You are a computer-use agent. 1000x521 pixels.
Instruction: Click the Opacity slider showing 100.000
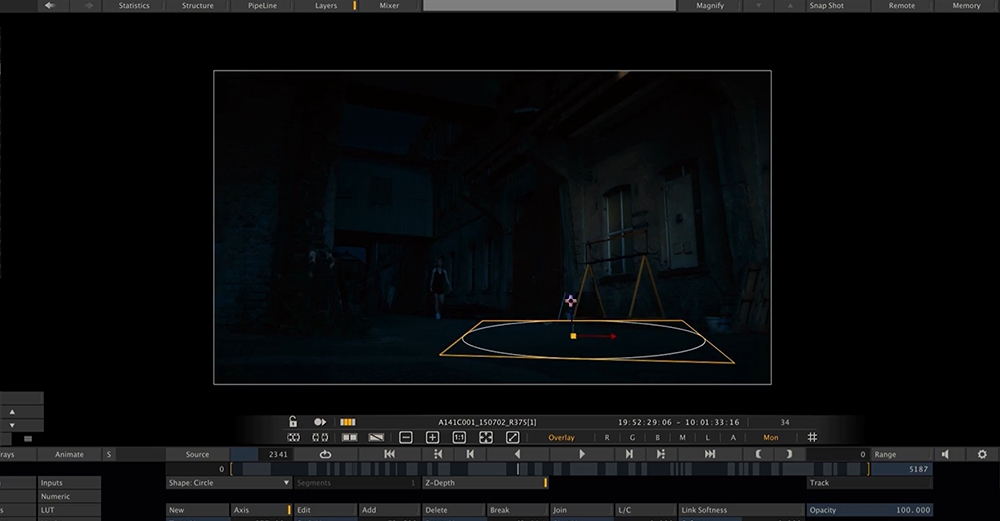pyautogui.click(x=869, y=510)
